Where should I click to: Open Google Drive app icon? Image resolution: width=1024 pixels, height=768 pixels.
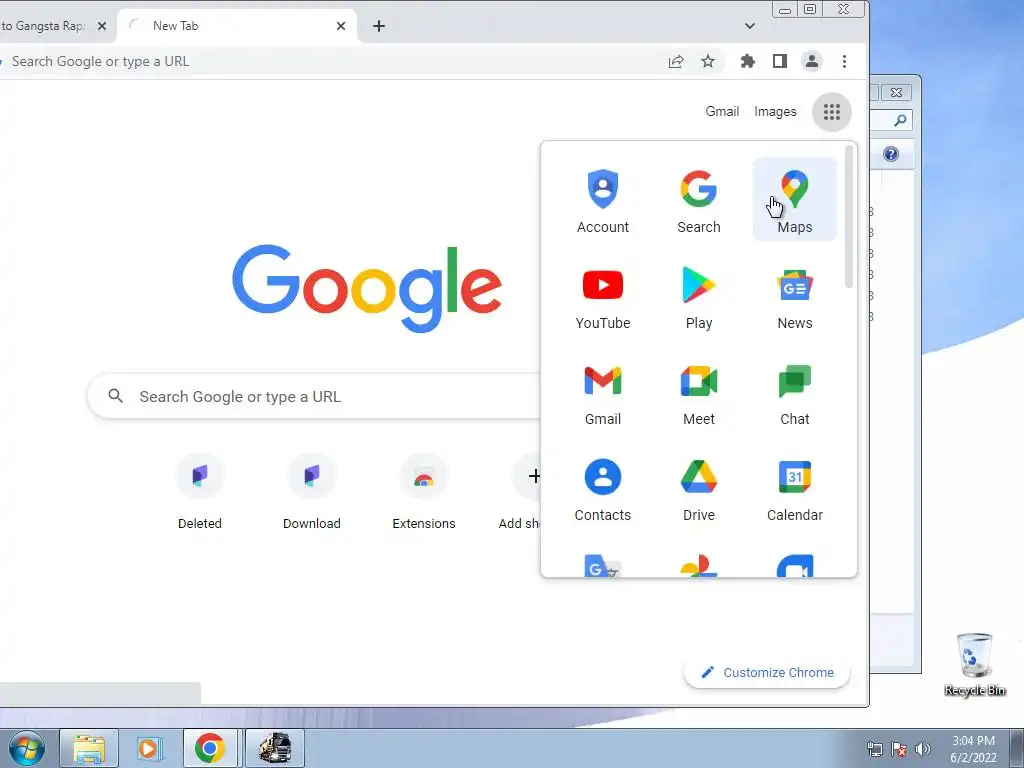tap(698, 488)
